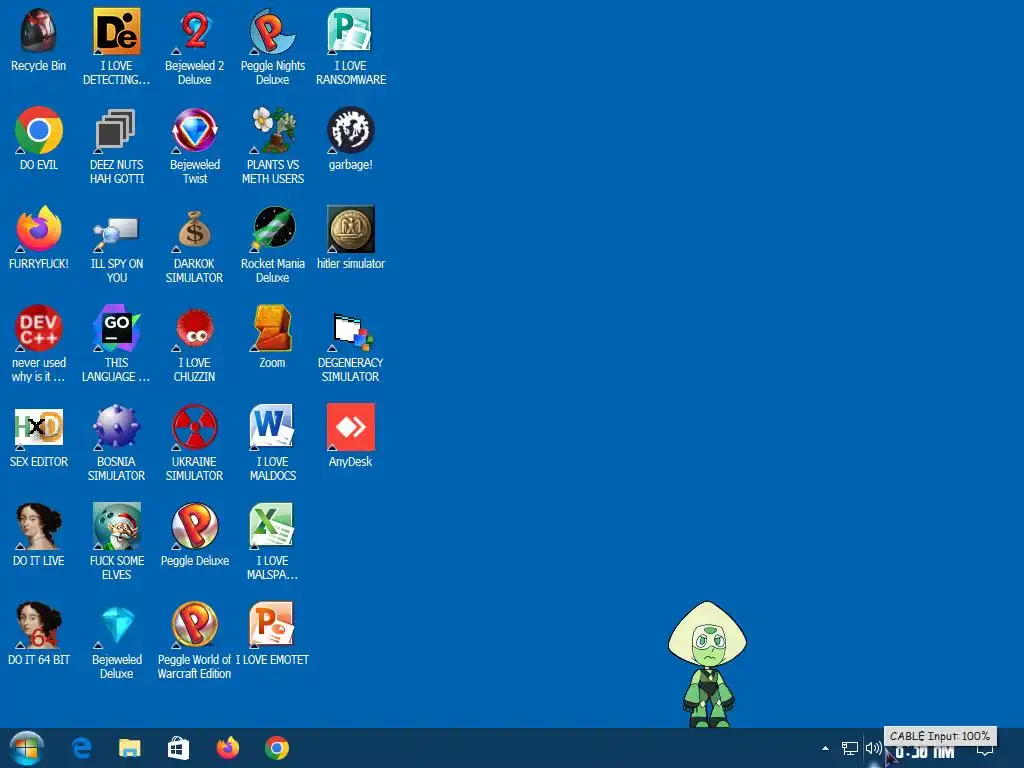Open File Explorer from the taskbar
This screenshot has height=768, width=1024.
tap(129, 748)
